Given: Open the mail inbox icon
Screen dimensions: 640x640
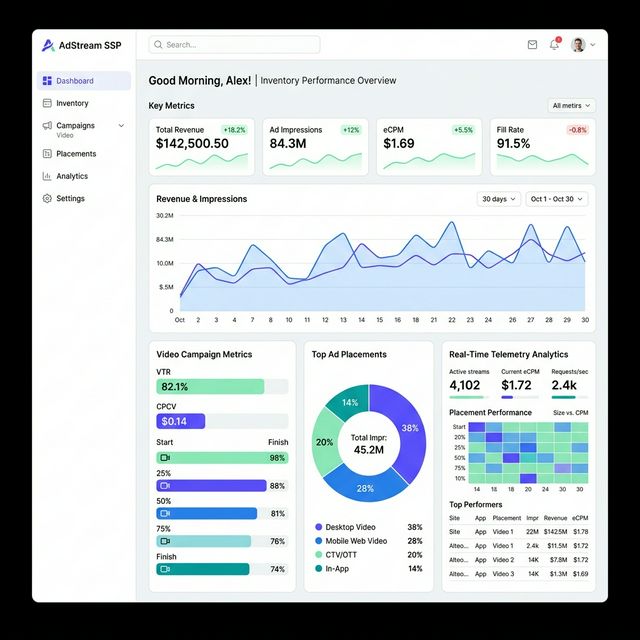Looking at the screenshot, I should click(x=532, y=45).
